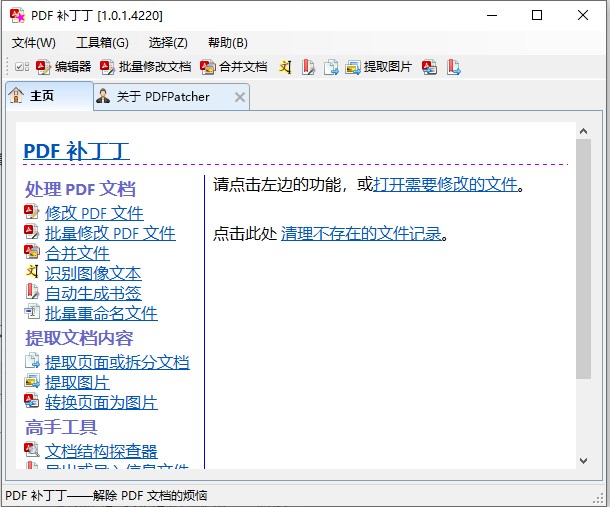
Task: Select 合并文档 in the toolbar
Action: click(x=234, y=67)
